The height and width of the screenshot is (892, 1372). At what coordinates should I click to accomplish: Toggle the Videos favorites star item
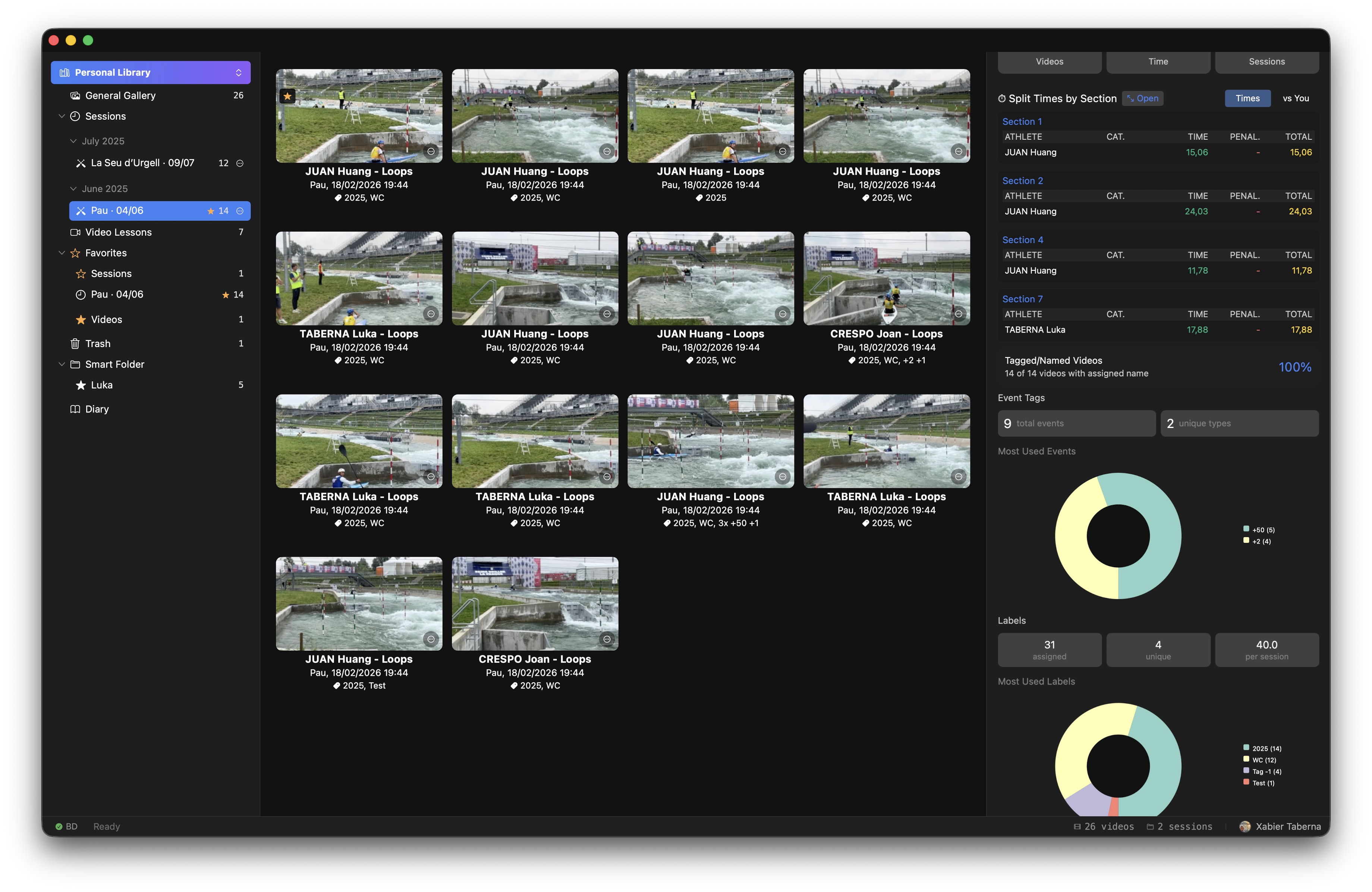click(81, 320)
